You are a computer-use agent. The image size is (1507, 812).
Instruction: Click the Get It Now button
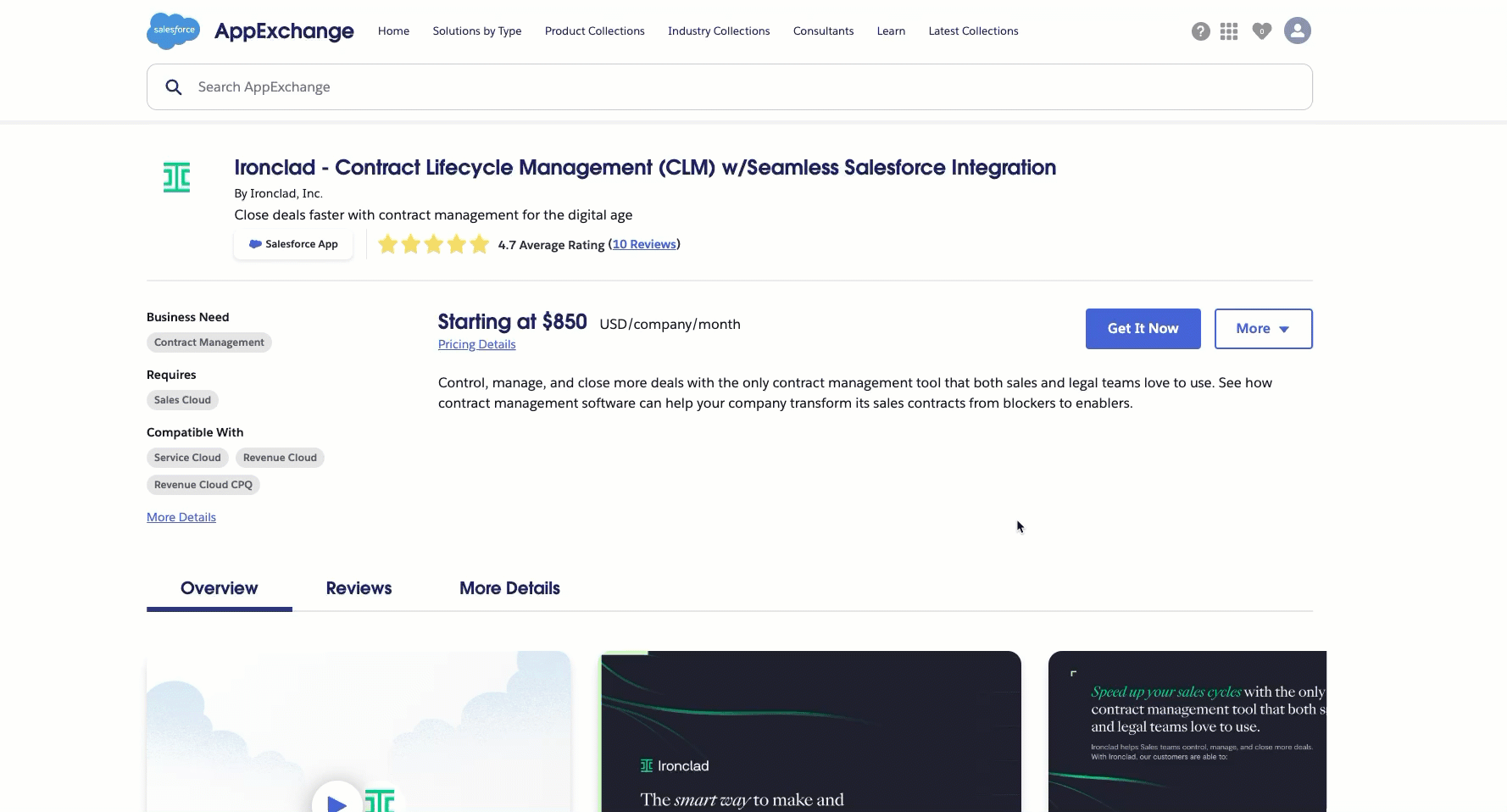coord(1143,329)
